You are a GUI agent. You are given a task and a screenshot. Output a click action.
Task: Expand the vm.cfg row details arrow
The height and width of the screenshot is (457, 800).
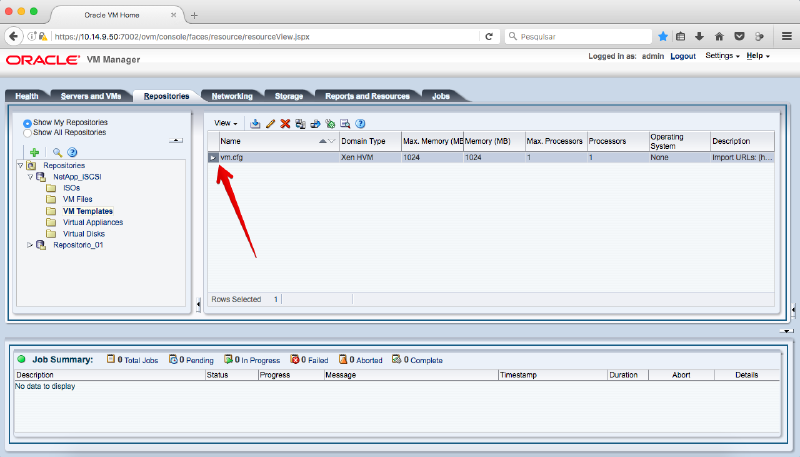pos(213,157)
